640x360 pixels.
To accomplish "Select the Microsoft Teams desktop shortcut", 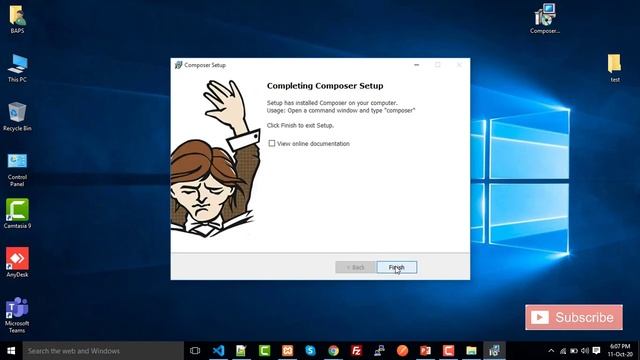I will (17, 315).
